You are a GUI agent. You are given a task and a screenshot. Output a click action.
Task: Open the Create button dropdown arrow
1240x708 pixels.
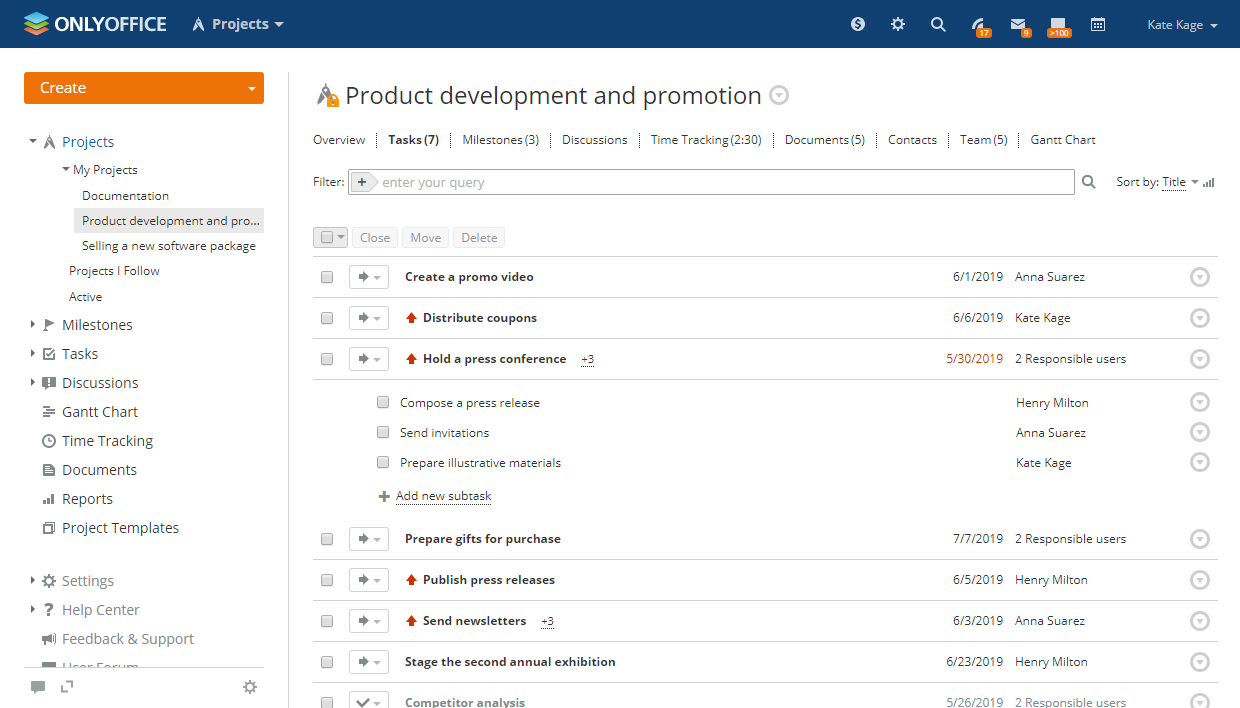click(251, 88)
